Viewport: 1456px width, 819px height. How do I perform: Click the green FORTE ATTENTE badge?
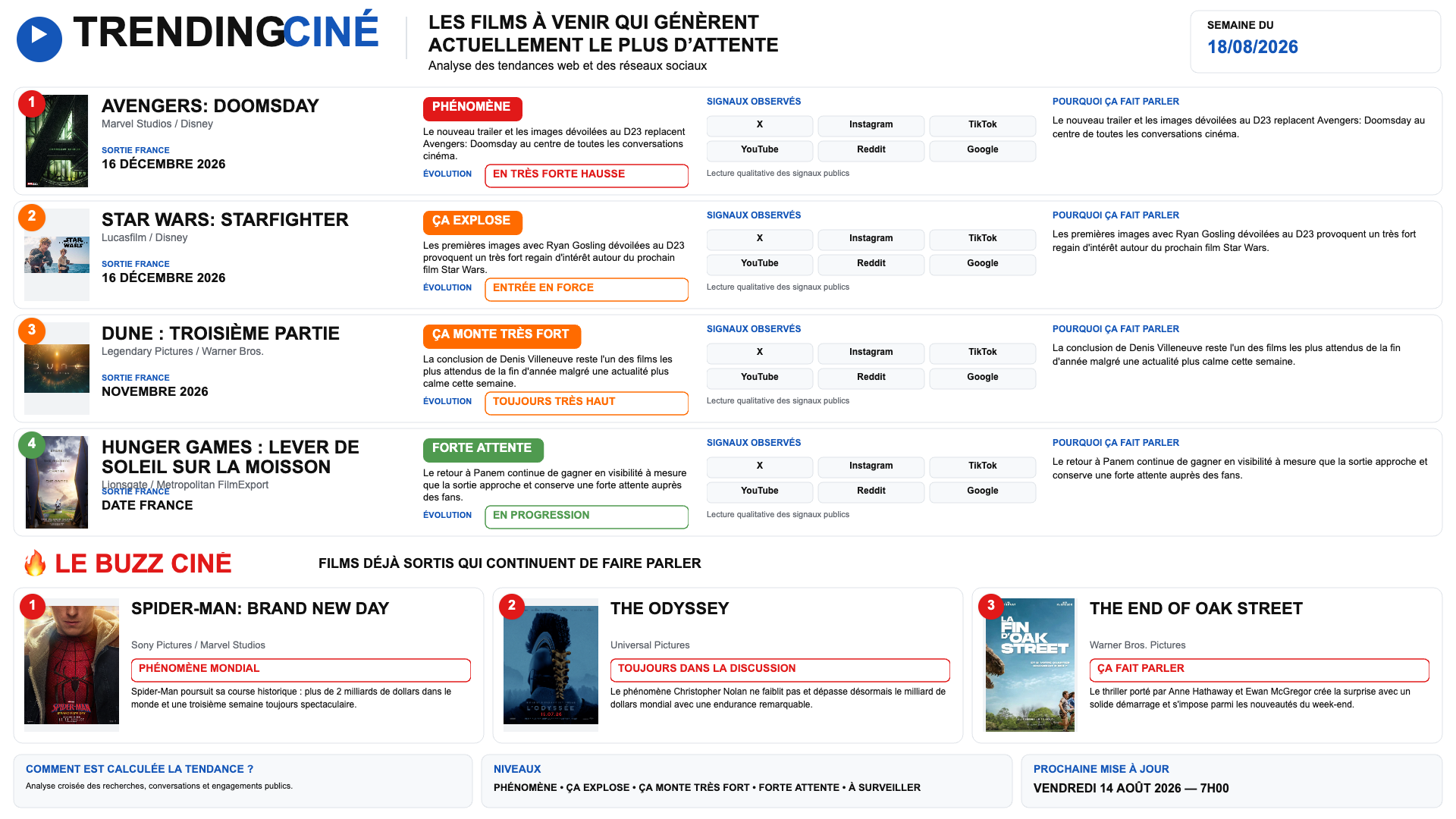click(483, 450)
